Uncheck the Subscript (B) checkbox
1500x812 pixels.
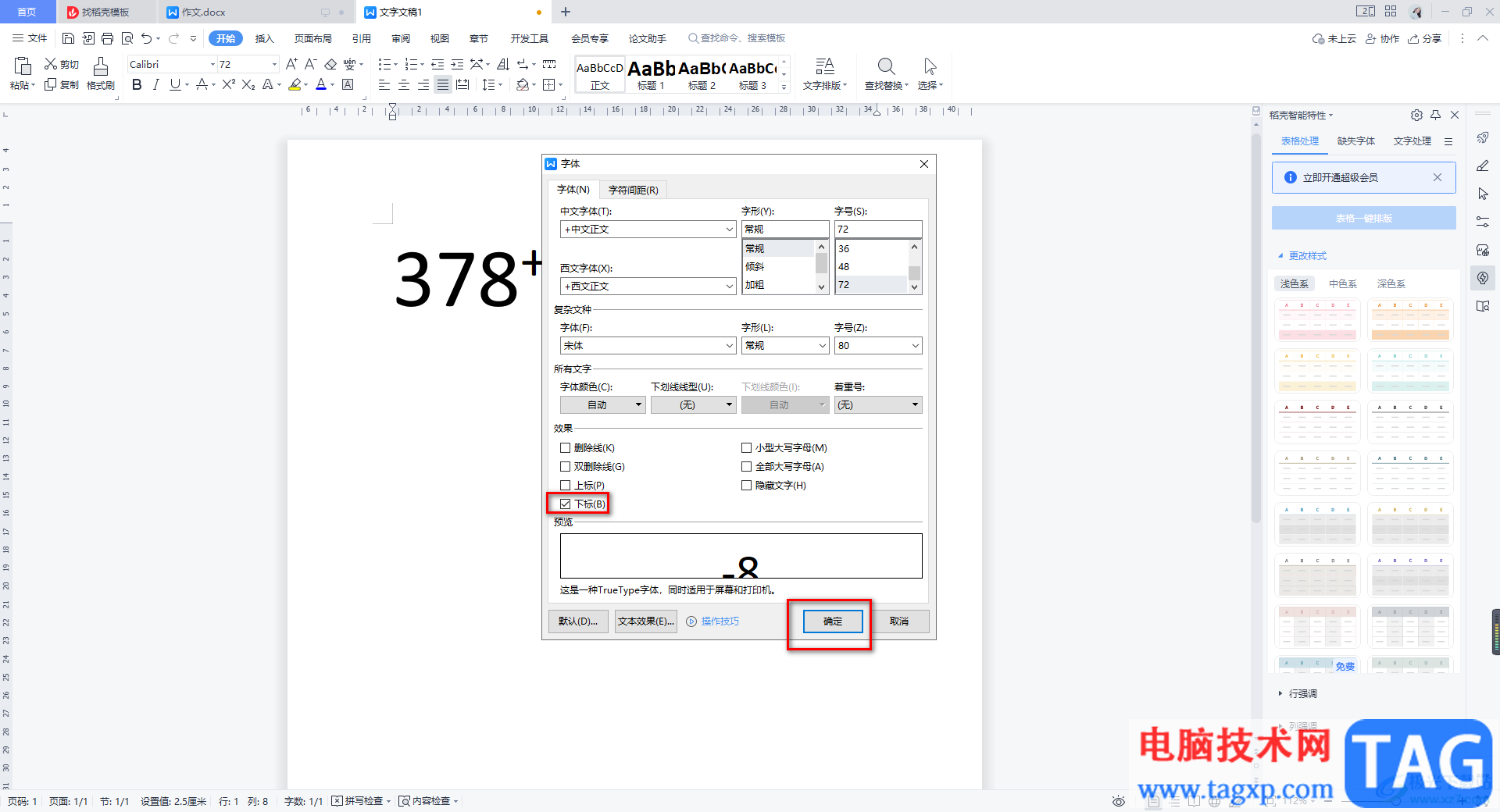[565, 504]
